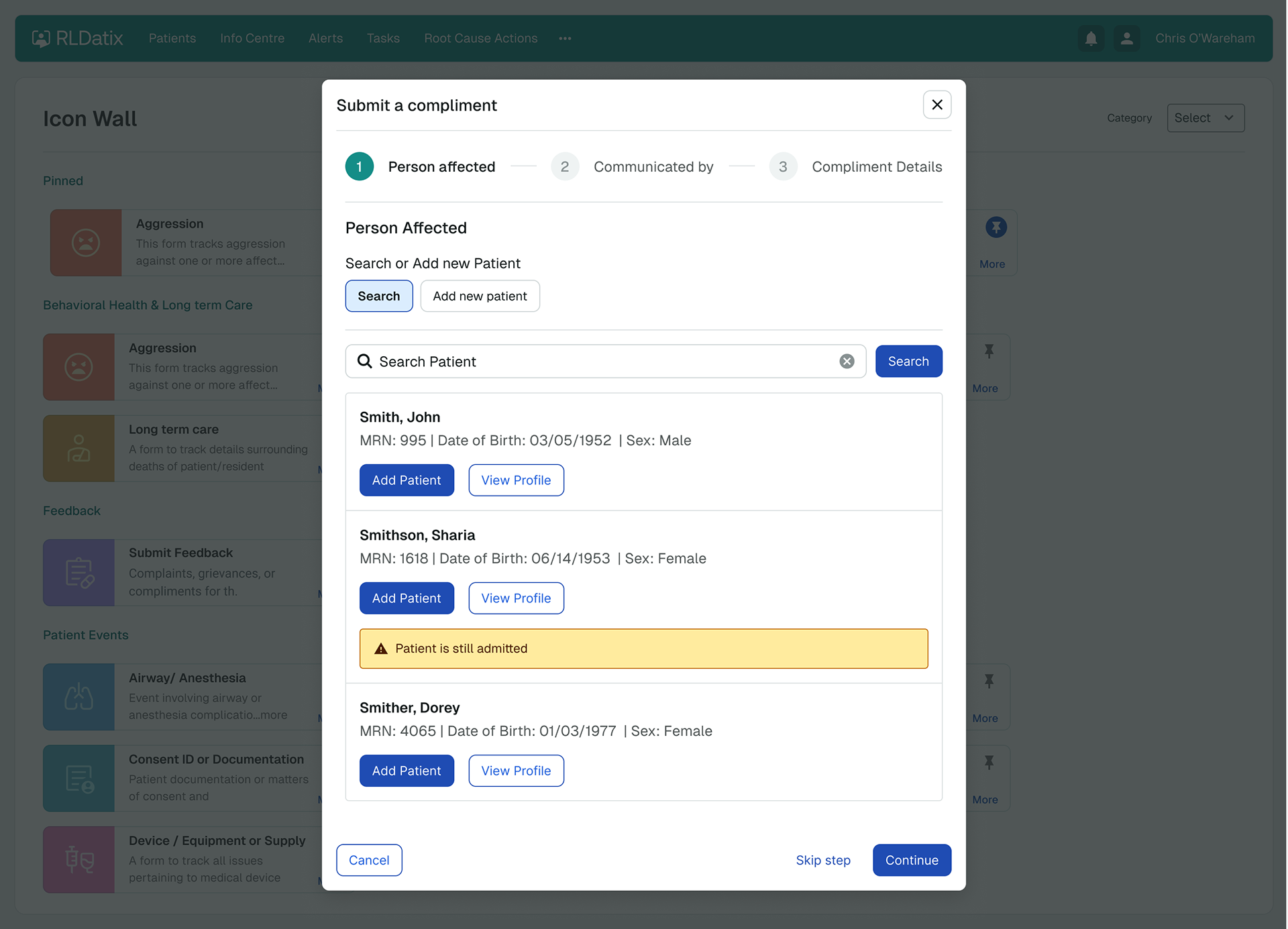
Task: Open the more navigation ellipsis menu
Action: [x=565, y=38]
